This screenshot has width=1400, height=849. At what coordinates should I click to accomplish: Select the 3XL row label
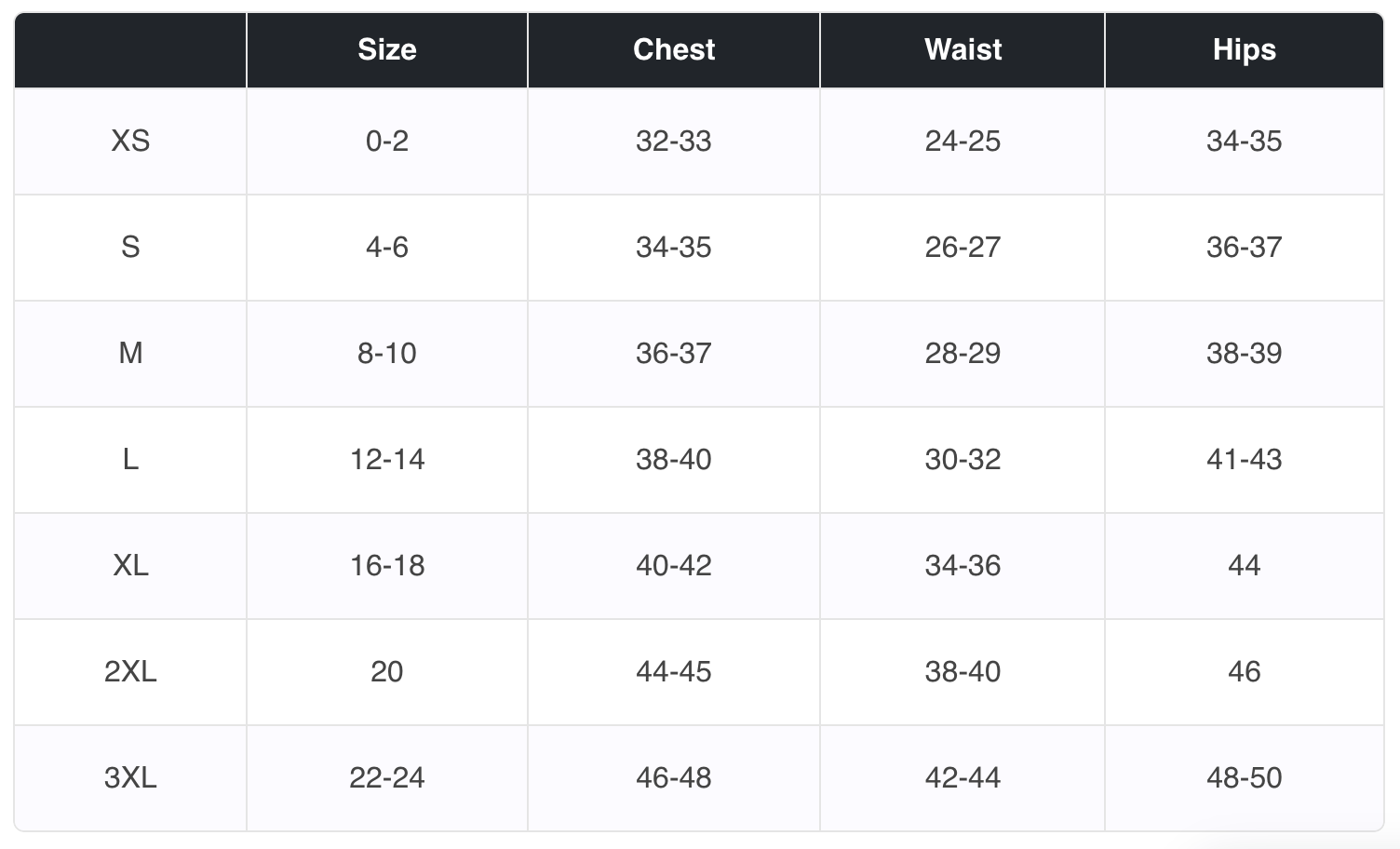(130, 778)
